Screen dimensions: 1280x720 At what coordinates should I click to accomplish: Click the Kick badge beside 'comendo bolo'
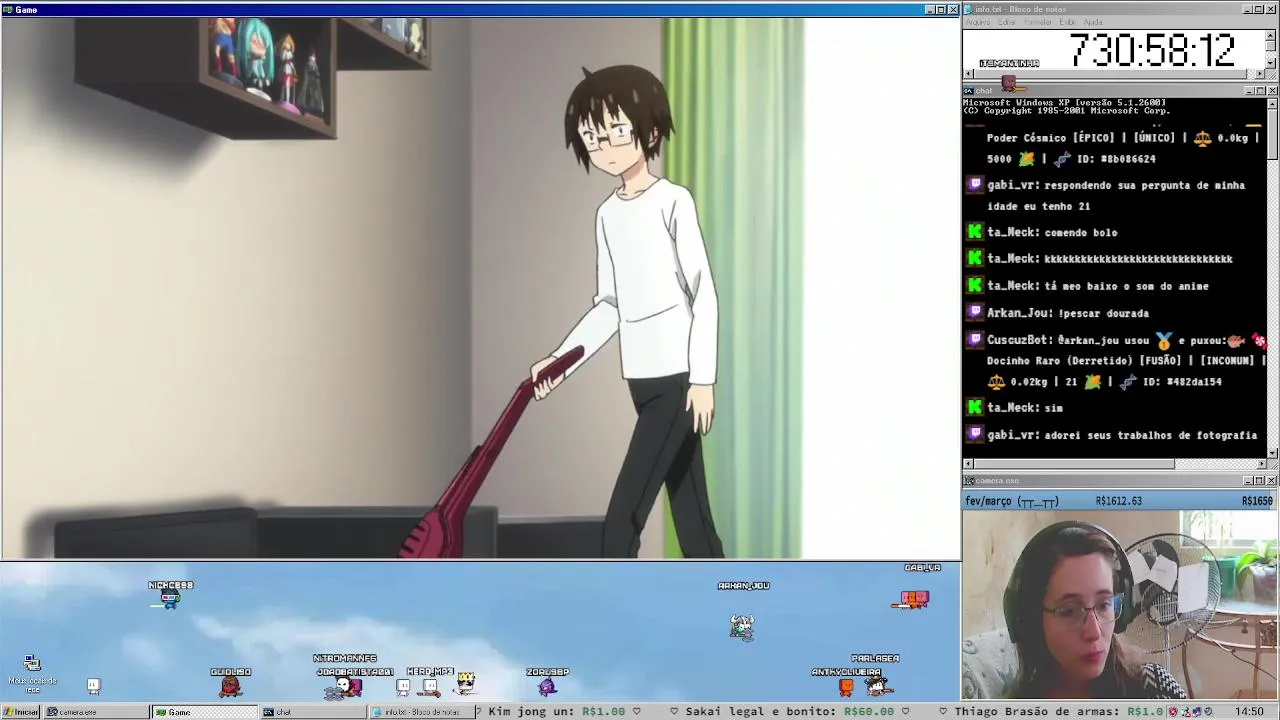pos(975,232)
